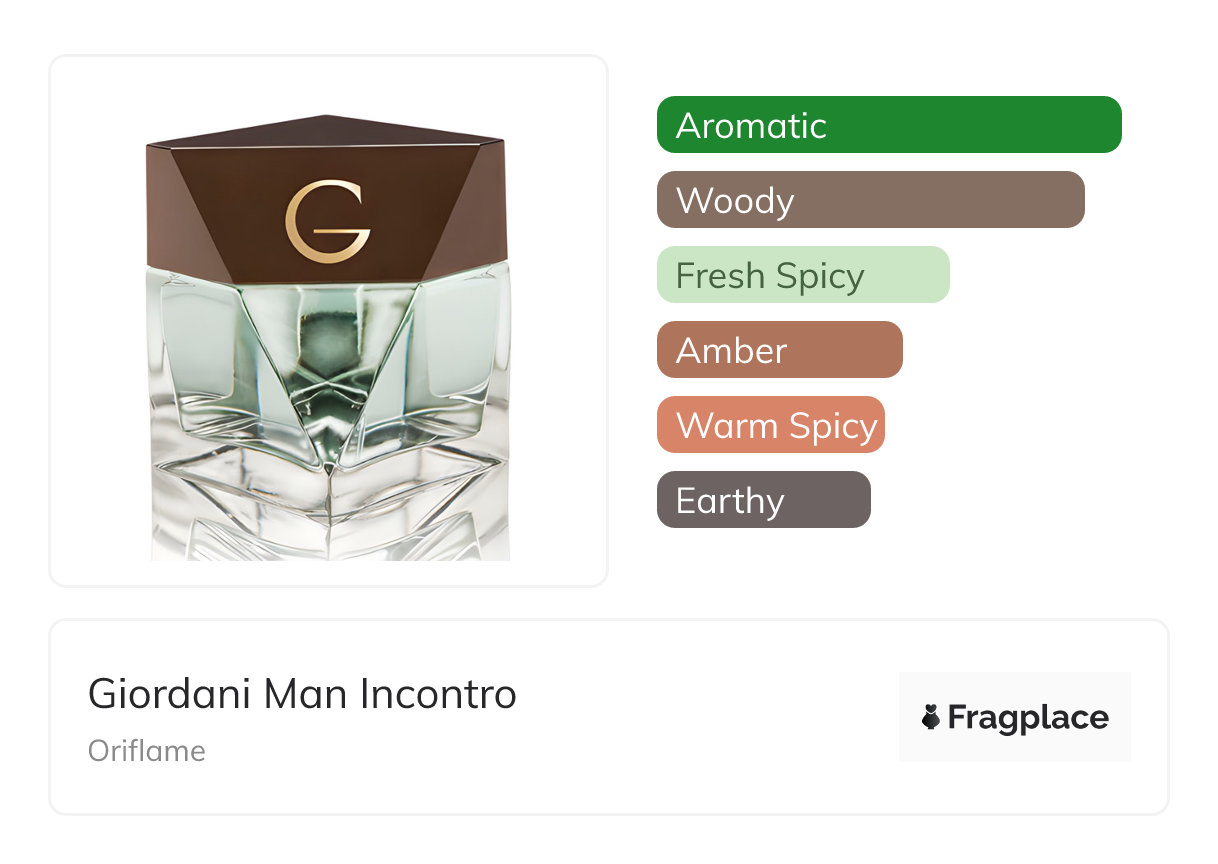Click the Spicy word in Fresh Spicy
1218x864 pixels.
point(820,276)
